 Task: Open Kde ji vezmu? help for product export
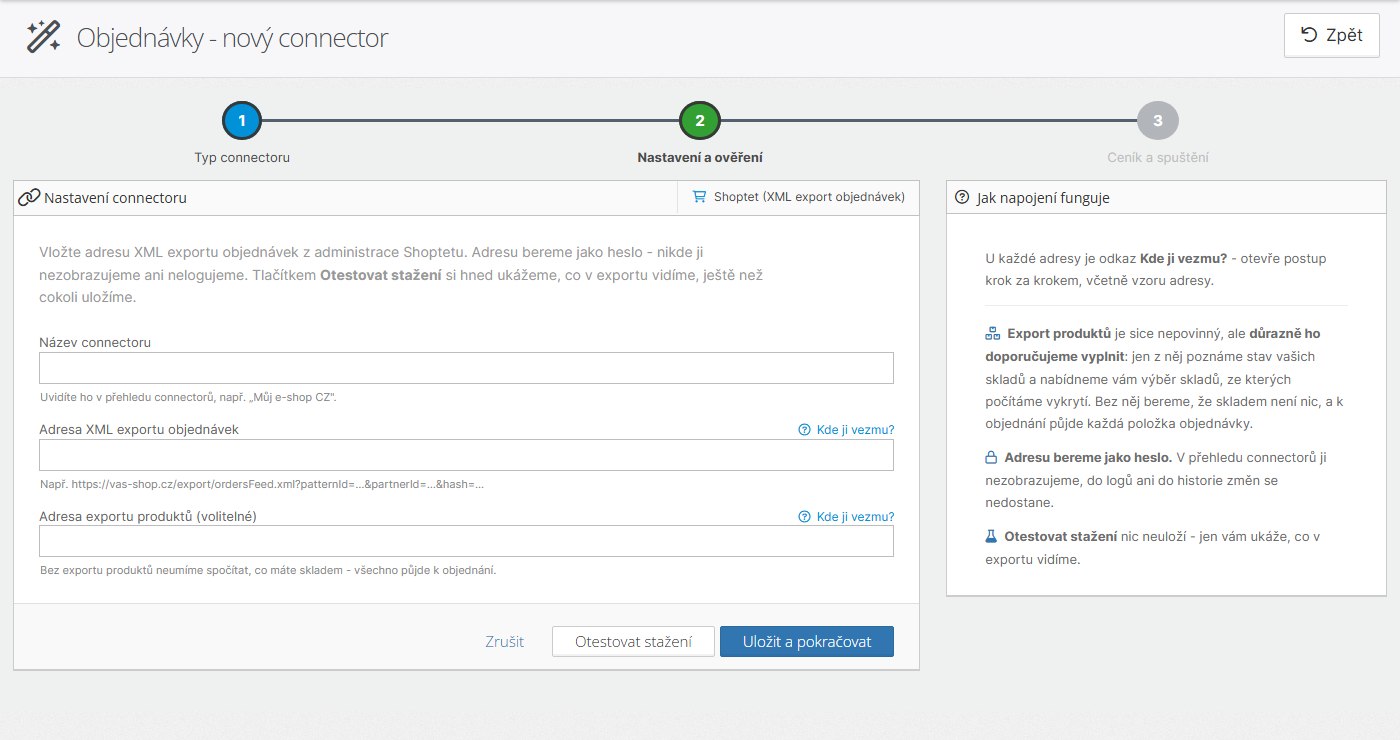[x=846, y=517]
